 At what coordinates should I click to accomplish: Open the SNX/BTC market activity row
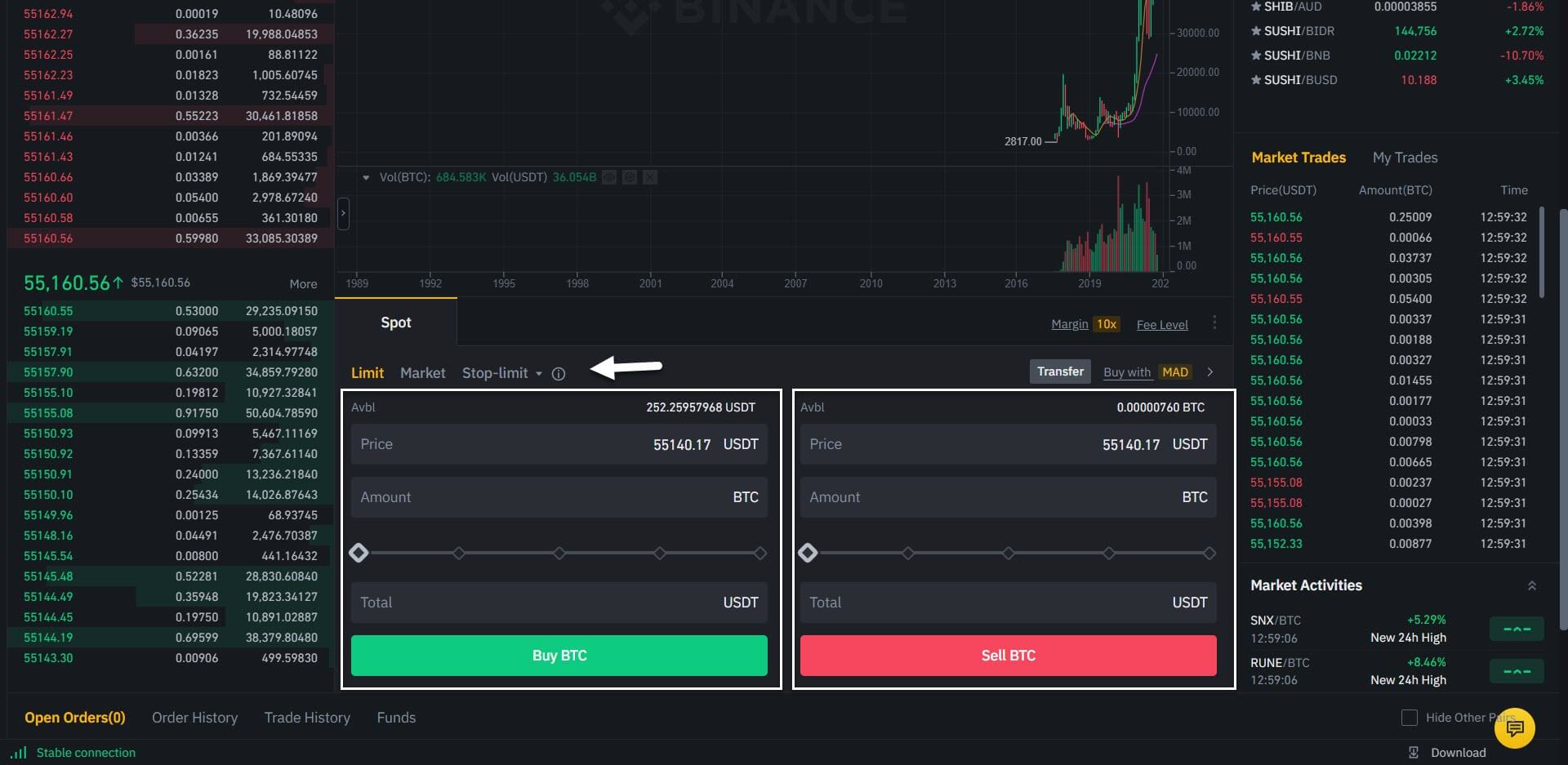click(1396, 629)
